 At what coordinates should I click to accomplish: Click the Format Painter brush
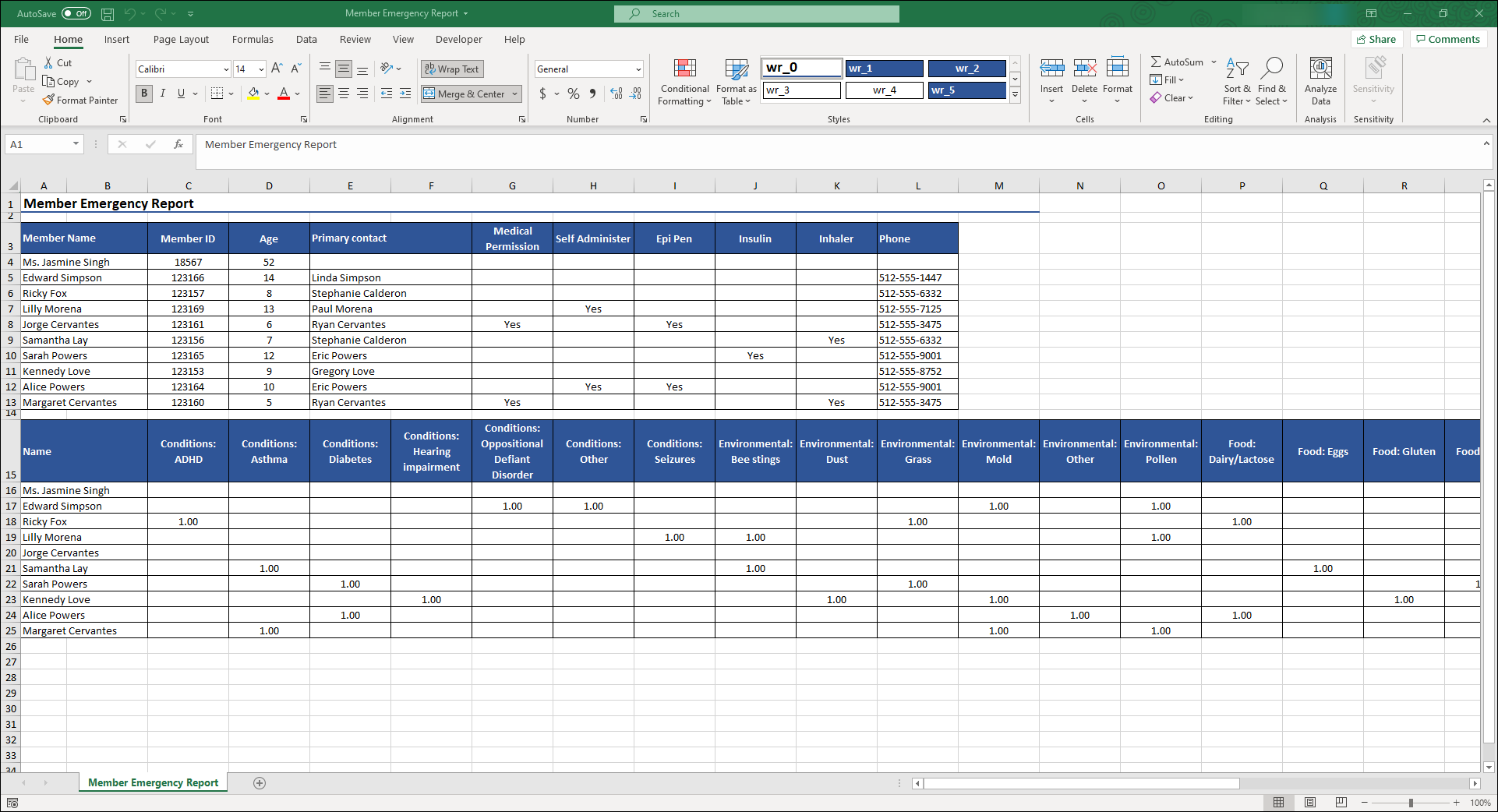coord(49,100)
